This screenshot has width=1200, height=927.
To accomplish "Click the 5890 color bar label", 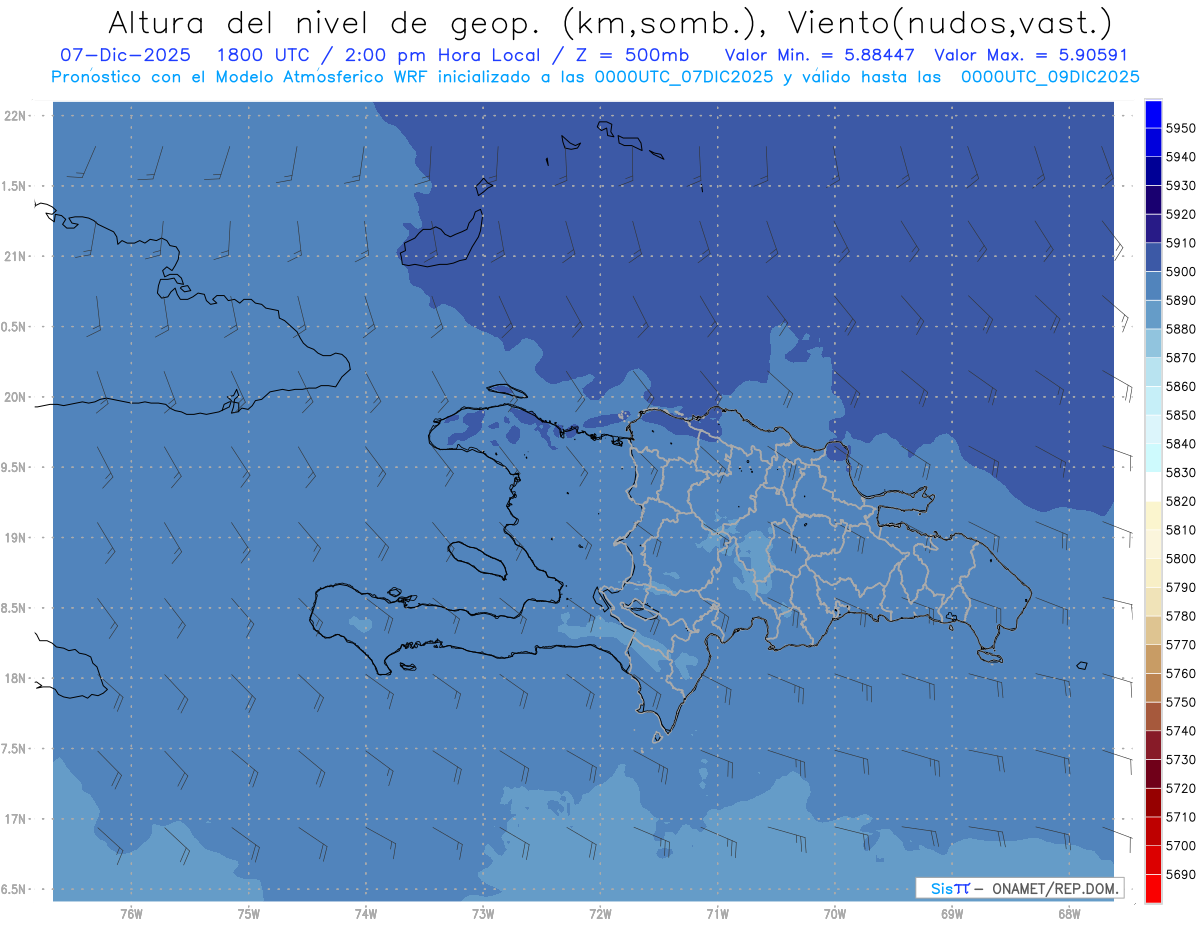I will pyautogui.click(x=1180, y=300).
